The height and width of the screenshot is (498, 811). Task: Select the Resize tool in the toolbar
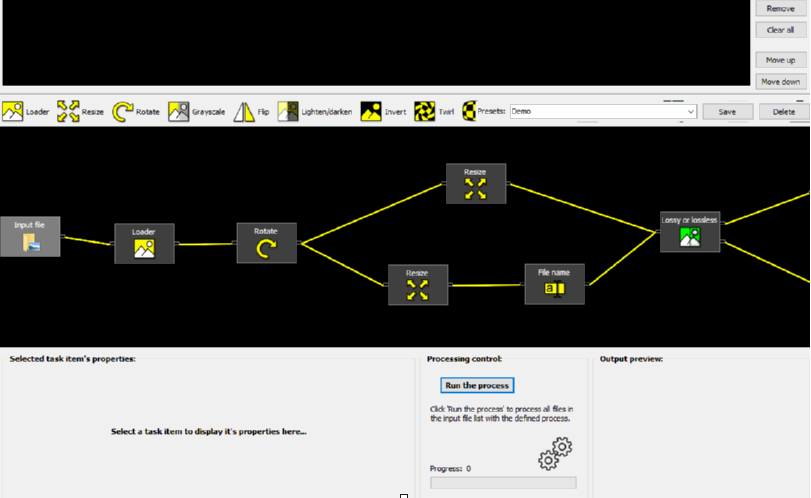tap(80, 111)
